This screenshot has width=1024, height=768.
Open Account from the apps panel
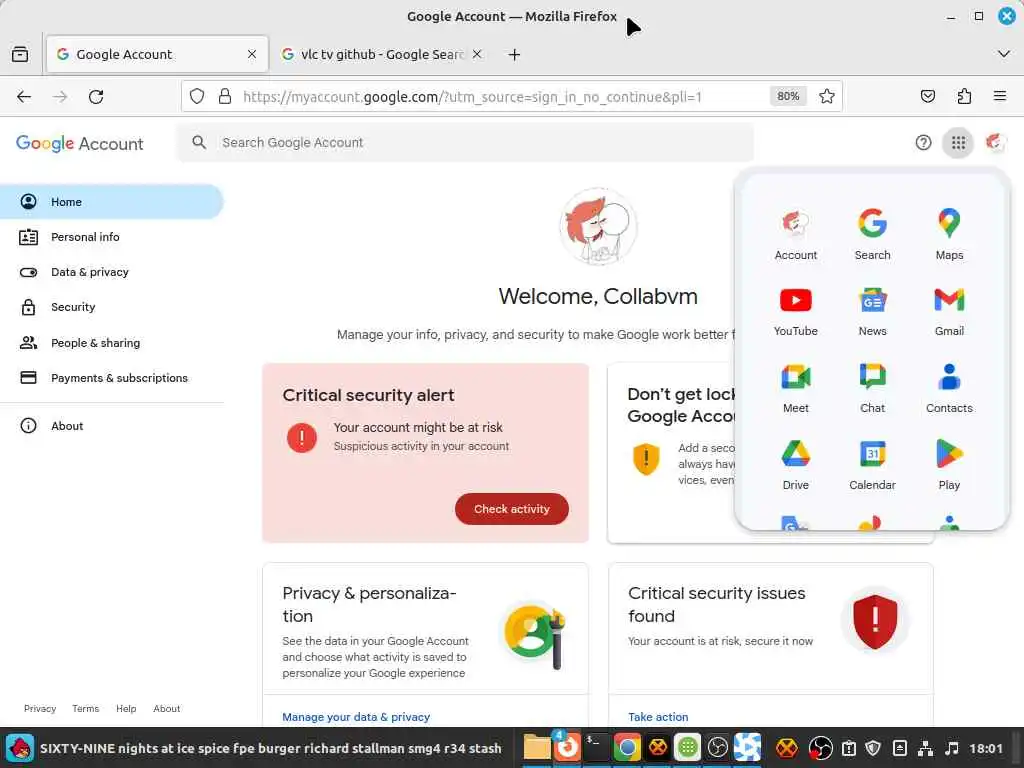(795, 235)
